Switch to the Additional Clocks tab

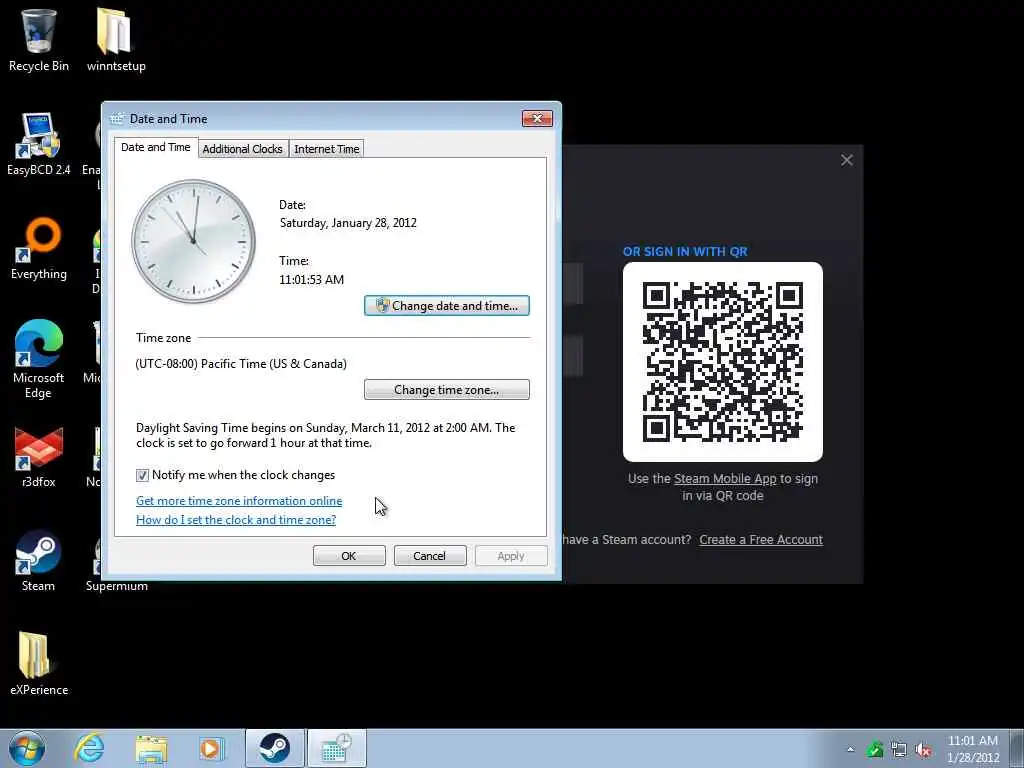[x=242, y=149]
